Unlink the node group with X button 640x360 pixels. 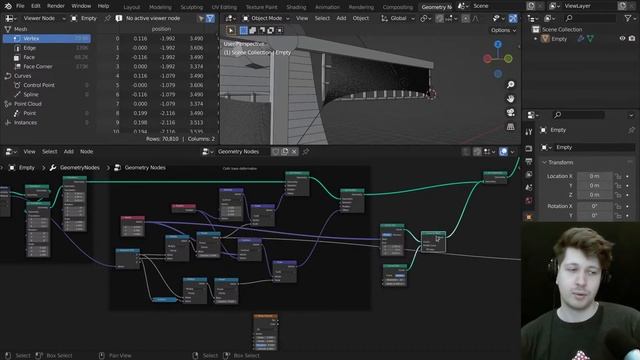(x=294, y=152)
